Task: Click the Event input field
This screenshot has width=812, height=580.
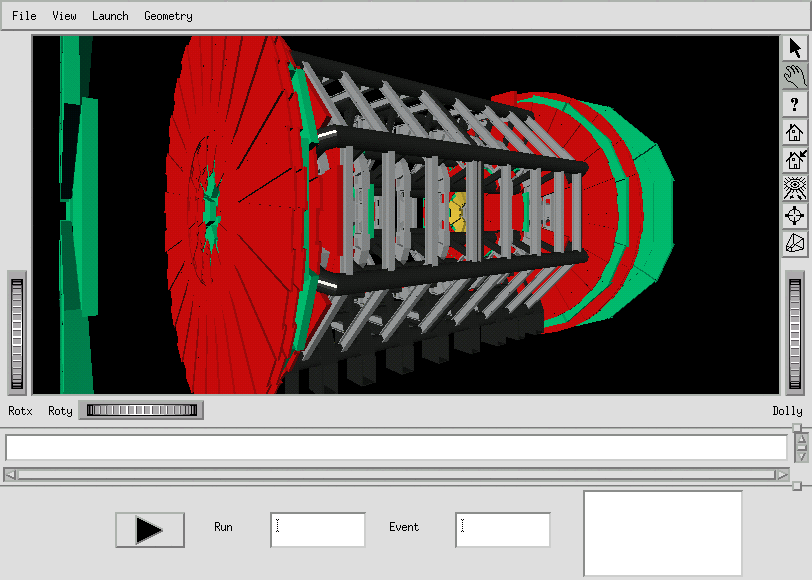Action: click(x=502, y=530)
